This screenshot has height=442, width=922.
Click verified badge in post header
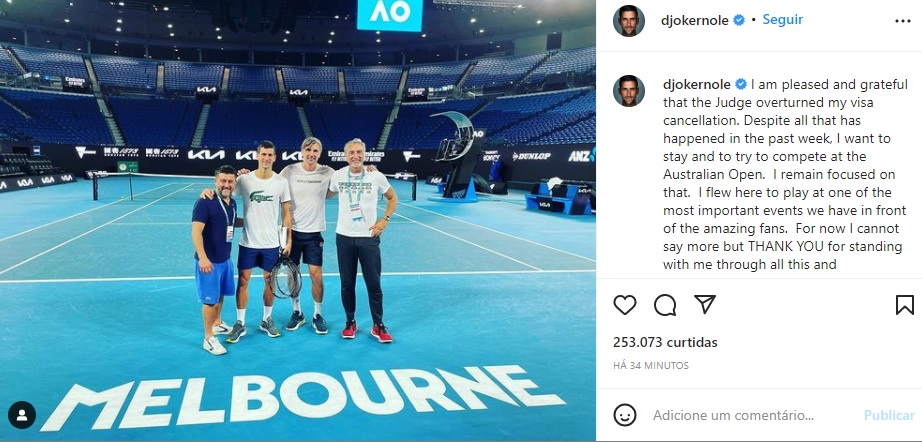[x=739, y=20]
